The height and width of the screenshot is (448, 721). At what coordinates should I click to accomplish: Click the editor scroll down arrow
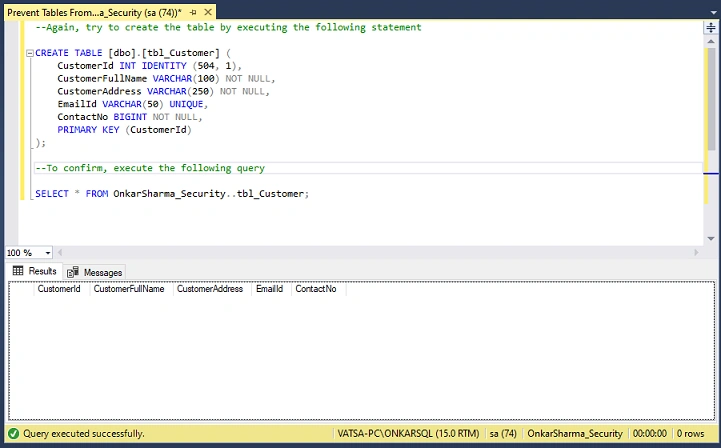[711, 238]
